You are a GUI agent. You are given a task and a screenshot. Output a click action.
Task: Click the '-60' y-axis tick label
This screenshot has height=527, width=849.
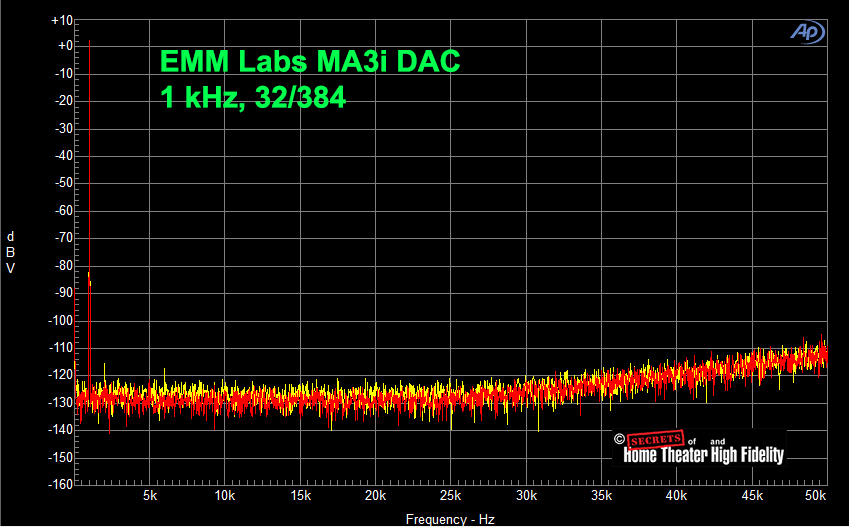(x=63, y=210)
